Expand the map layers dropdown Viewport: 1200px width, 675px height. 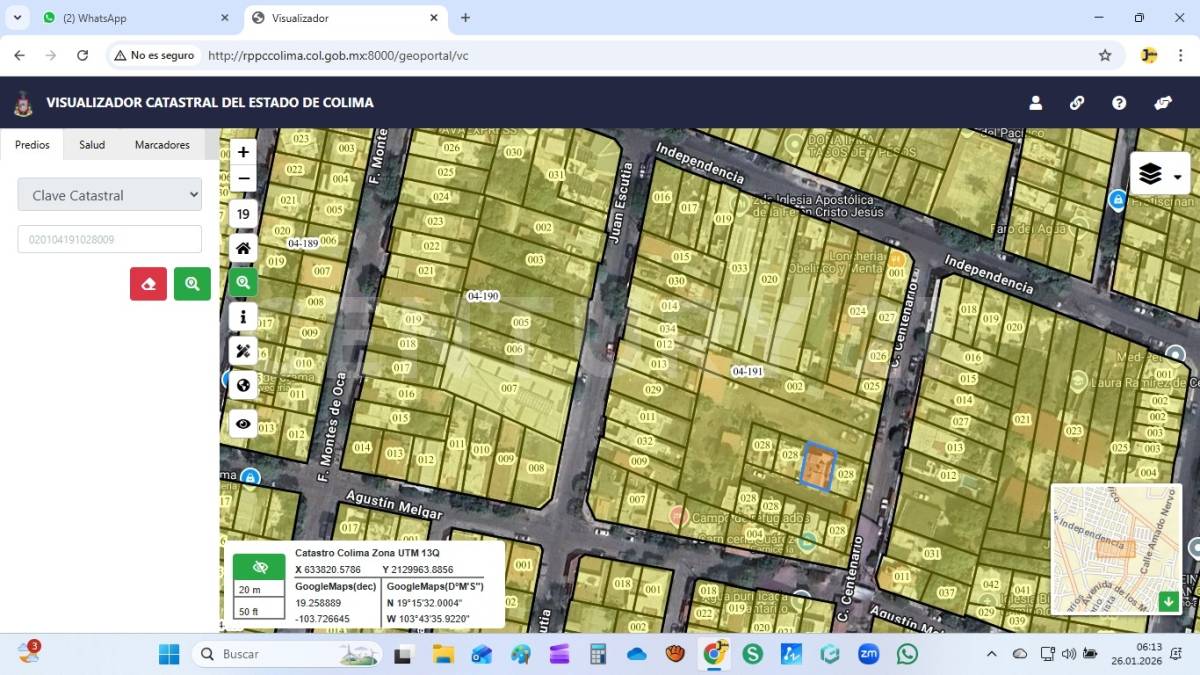[1160, 175]
